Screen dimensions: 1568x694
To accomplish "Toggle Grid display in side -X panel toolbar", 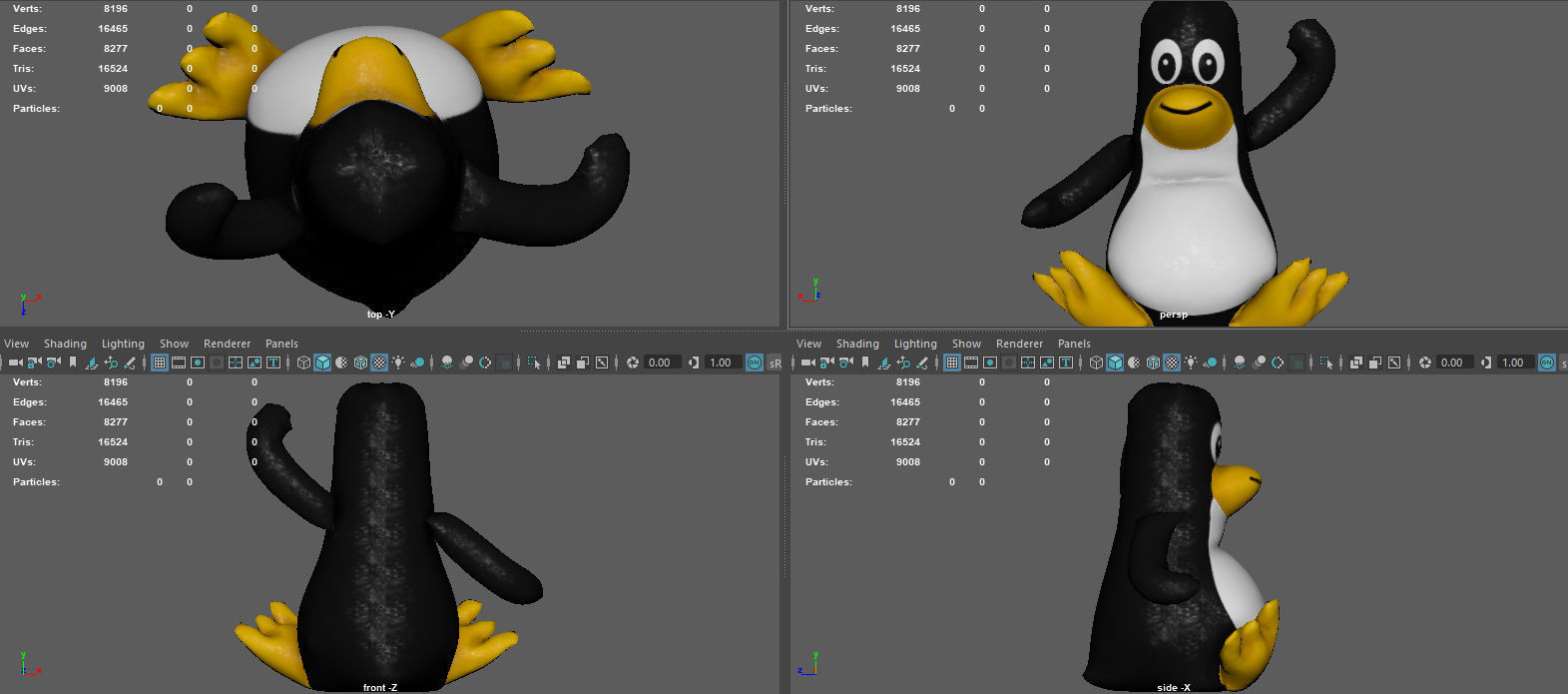I will click(x=951, y=362).
